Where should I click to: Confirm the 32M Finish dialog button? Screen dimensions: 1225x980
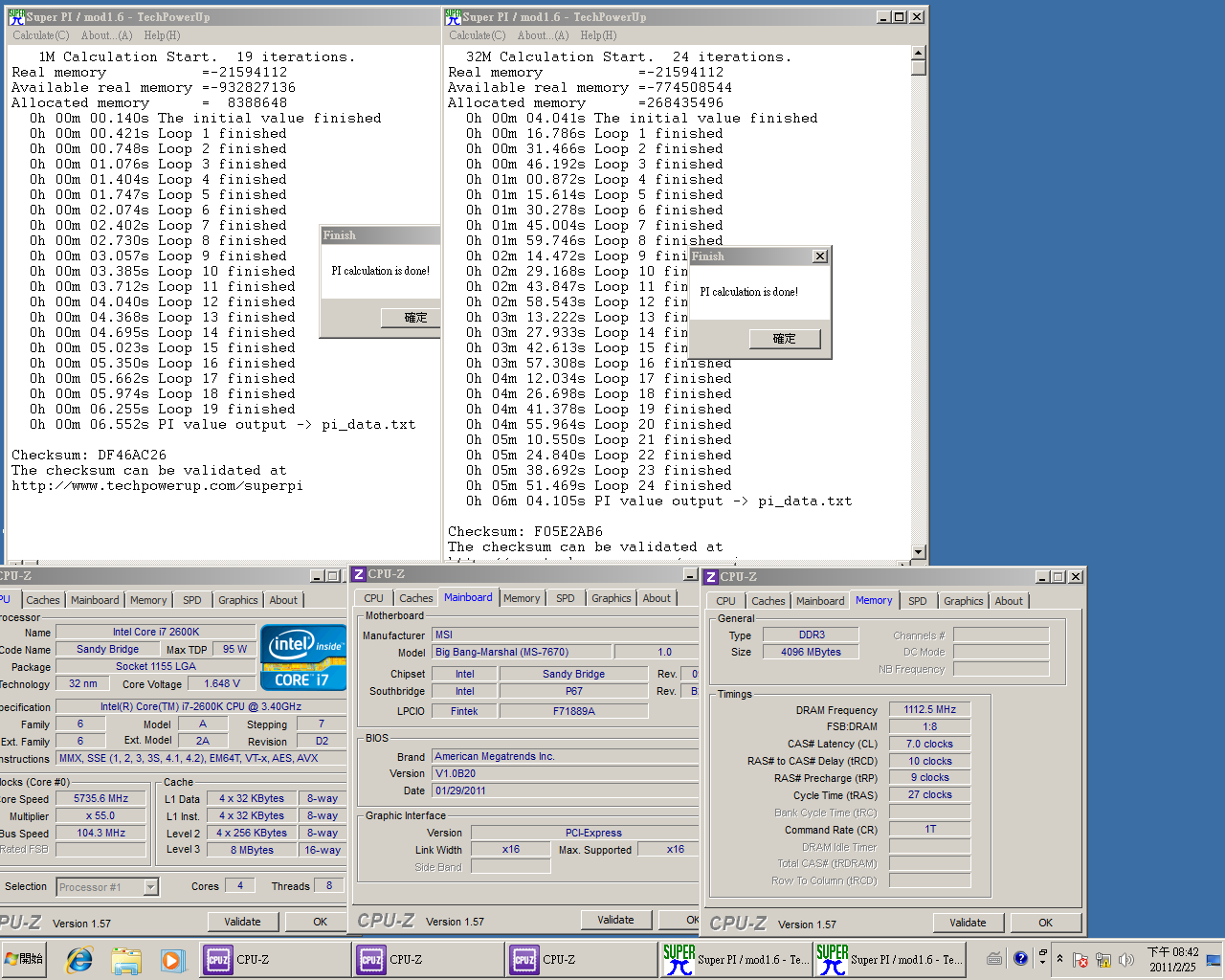(785, 339)
